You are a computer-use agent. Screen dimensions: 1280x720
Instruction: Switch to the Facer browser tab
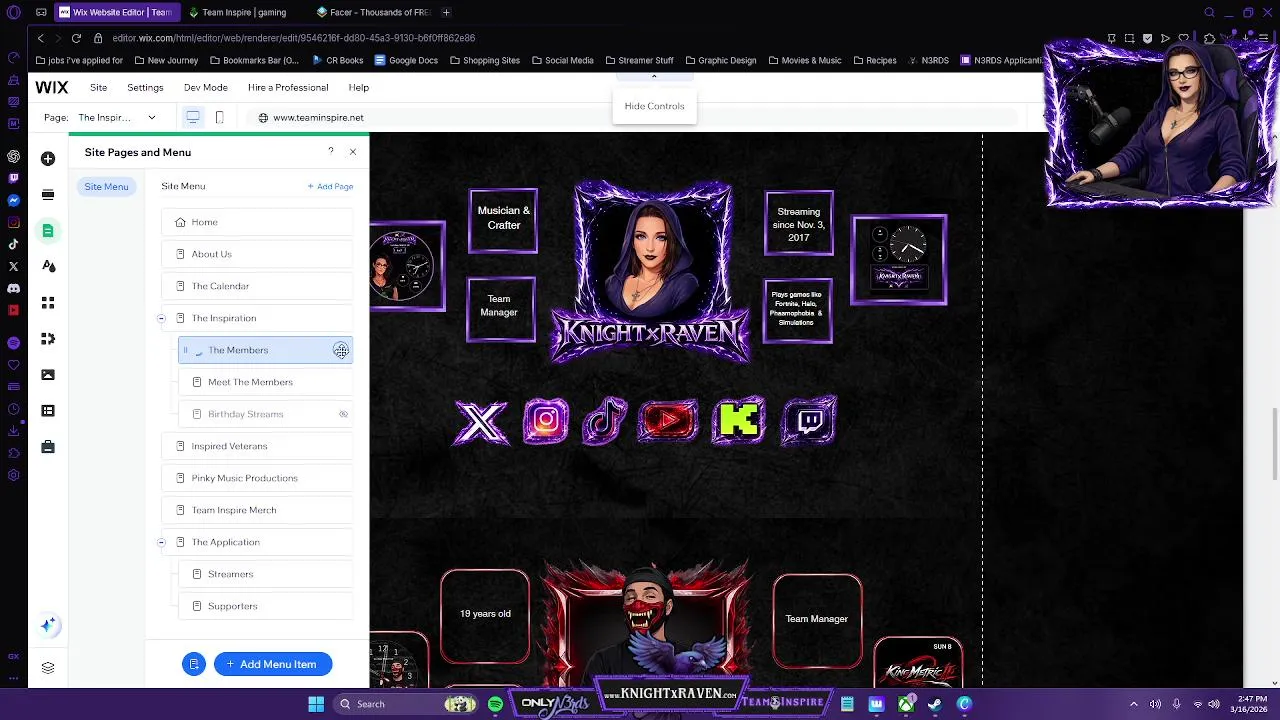click(372, 12)
